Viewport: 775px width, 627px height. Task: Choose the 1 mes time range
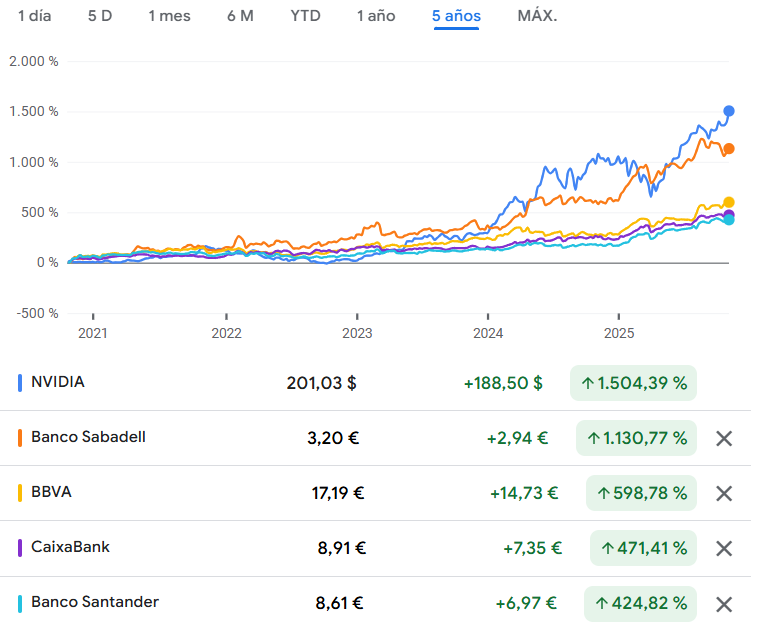169,16
